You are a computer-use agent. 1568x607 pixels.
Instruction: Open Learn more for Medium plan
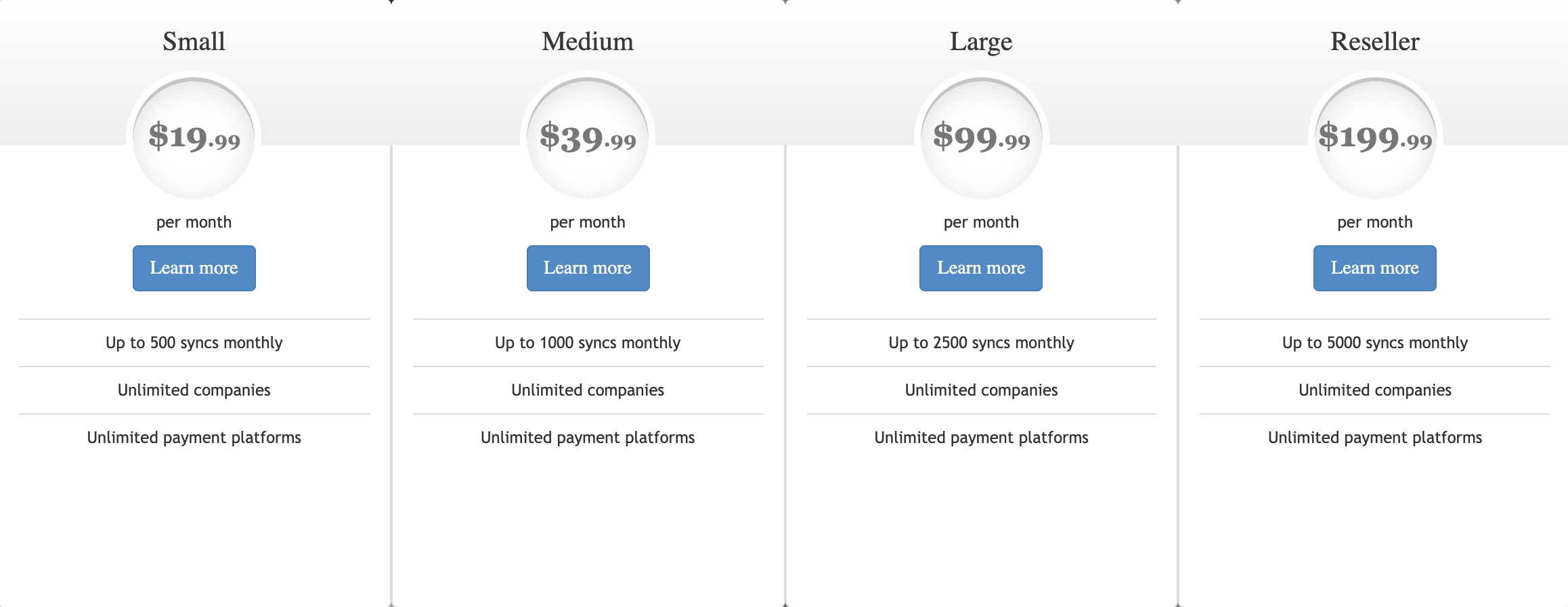tap(588, 268)
